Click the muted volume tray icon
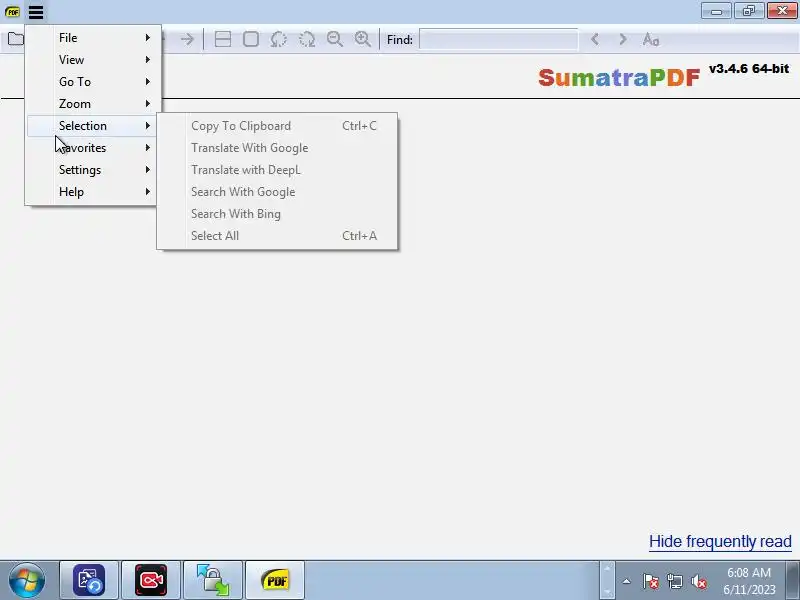 coord(698,581)
